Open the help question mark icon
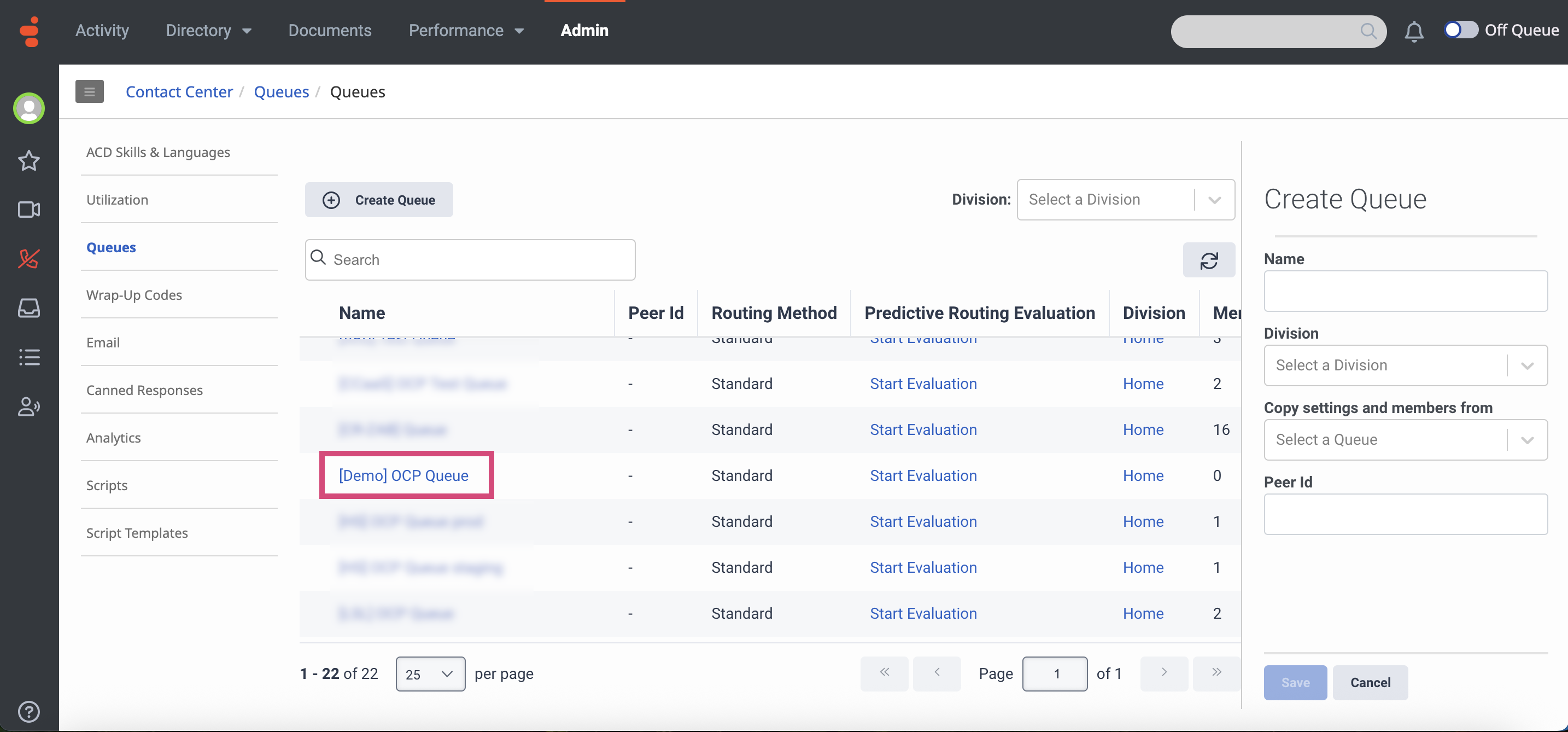1568x732 pixels. (28, 711)
